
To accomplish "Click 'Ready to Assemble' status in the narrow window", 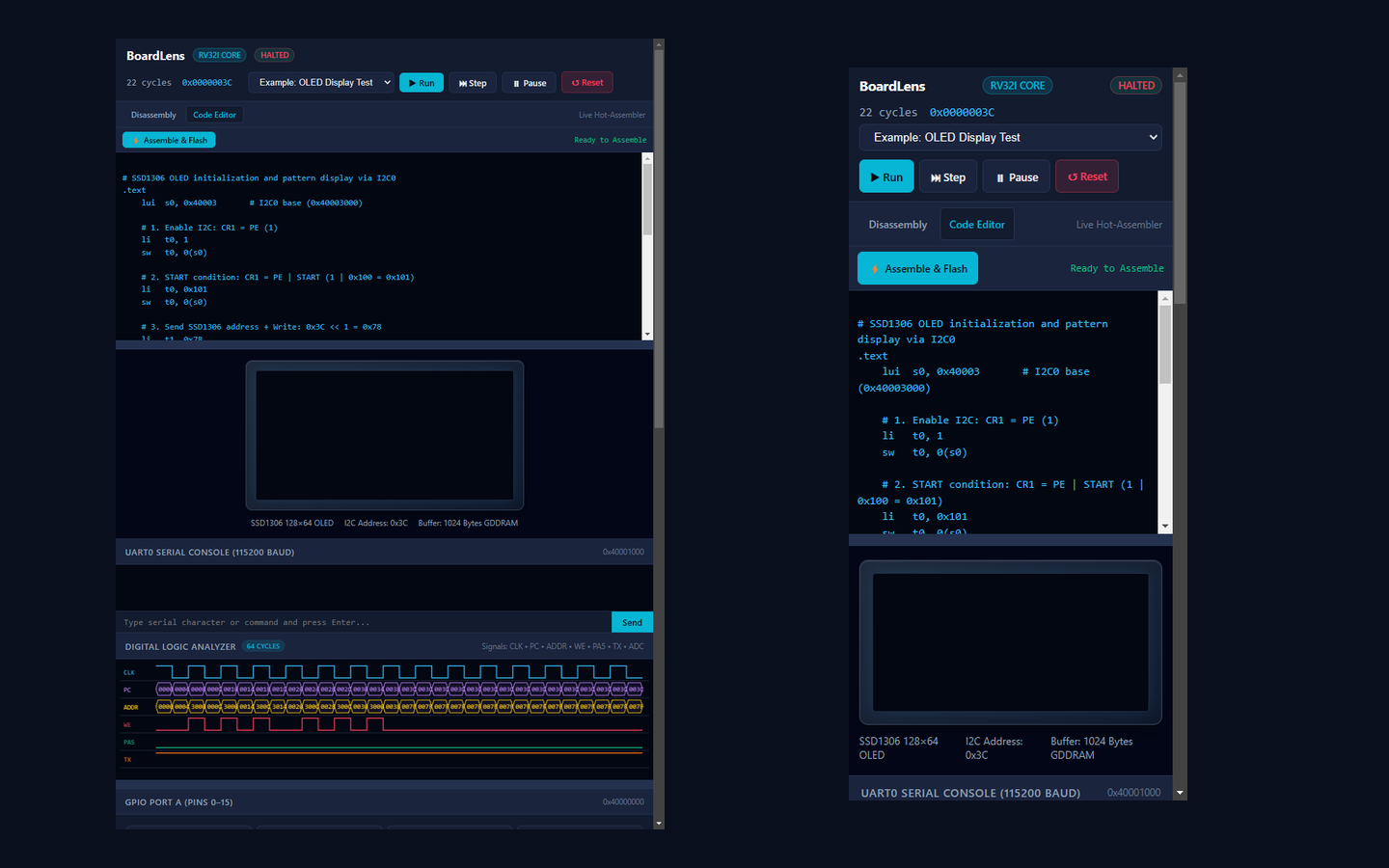I will point(1117,268).
